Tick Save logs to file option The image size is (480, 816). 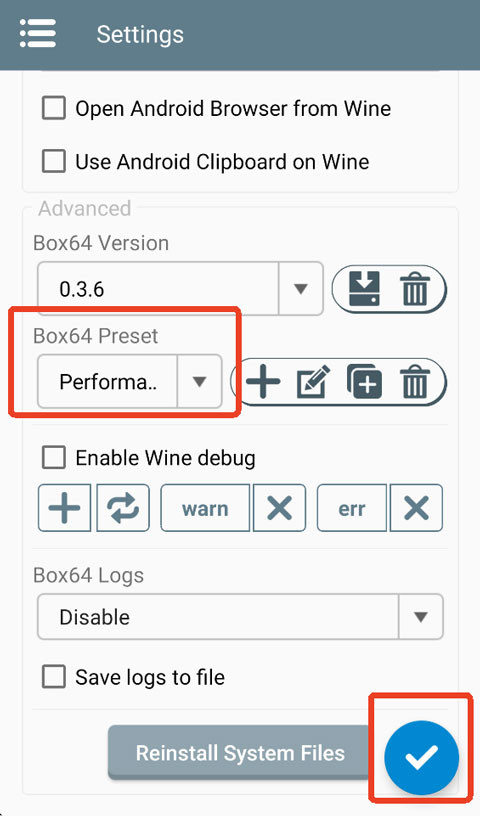click(54, 677)
